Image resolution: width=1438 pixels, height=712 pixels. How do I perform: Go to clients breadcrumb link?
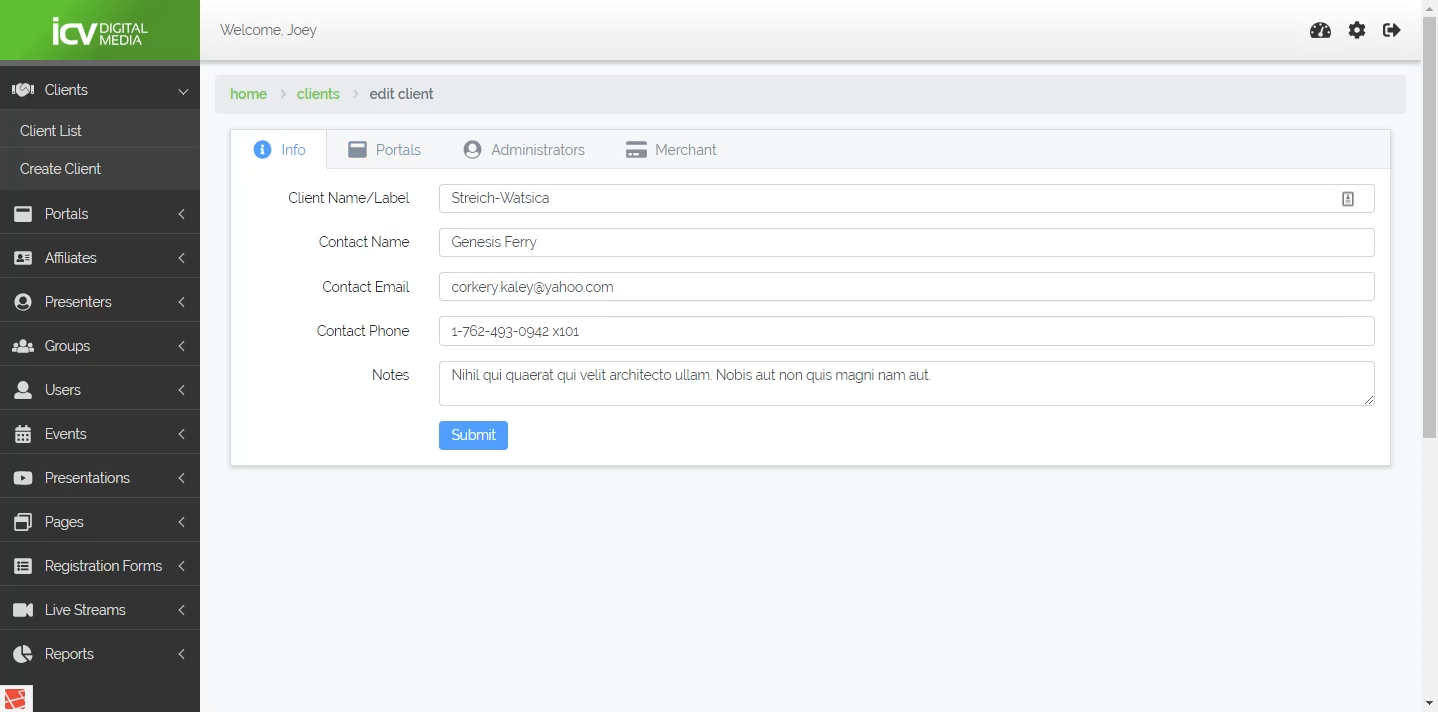coord(318,94)
